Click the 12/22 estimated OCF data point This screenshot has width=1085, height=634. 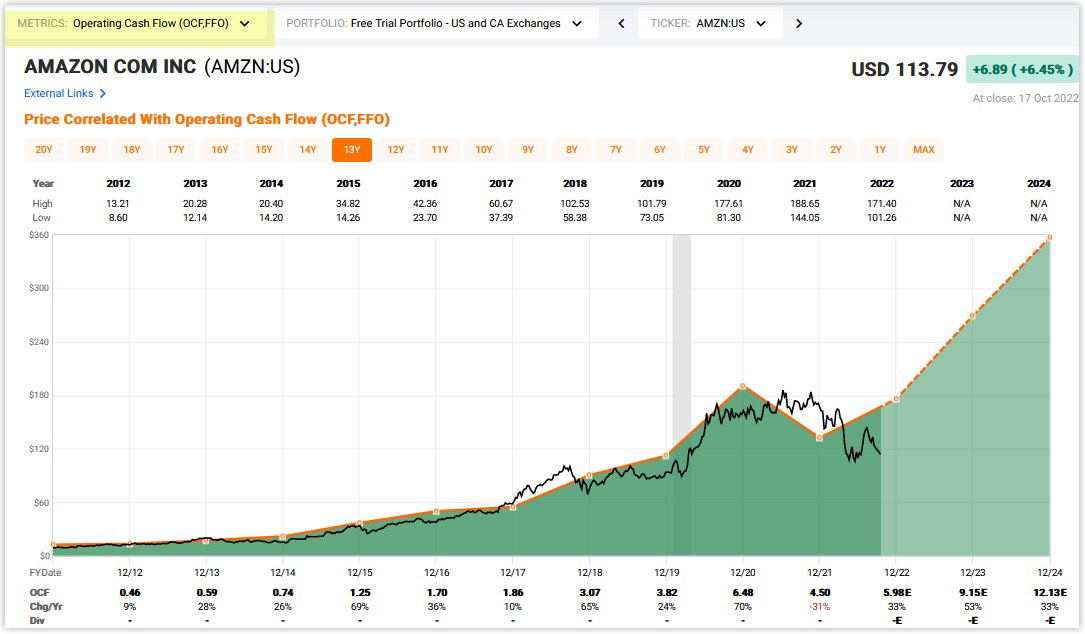tap(896, 399)
